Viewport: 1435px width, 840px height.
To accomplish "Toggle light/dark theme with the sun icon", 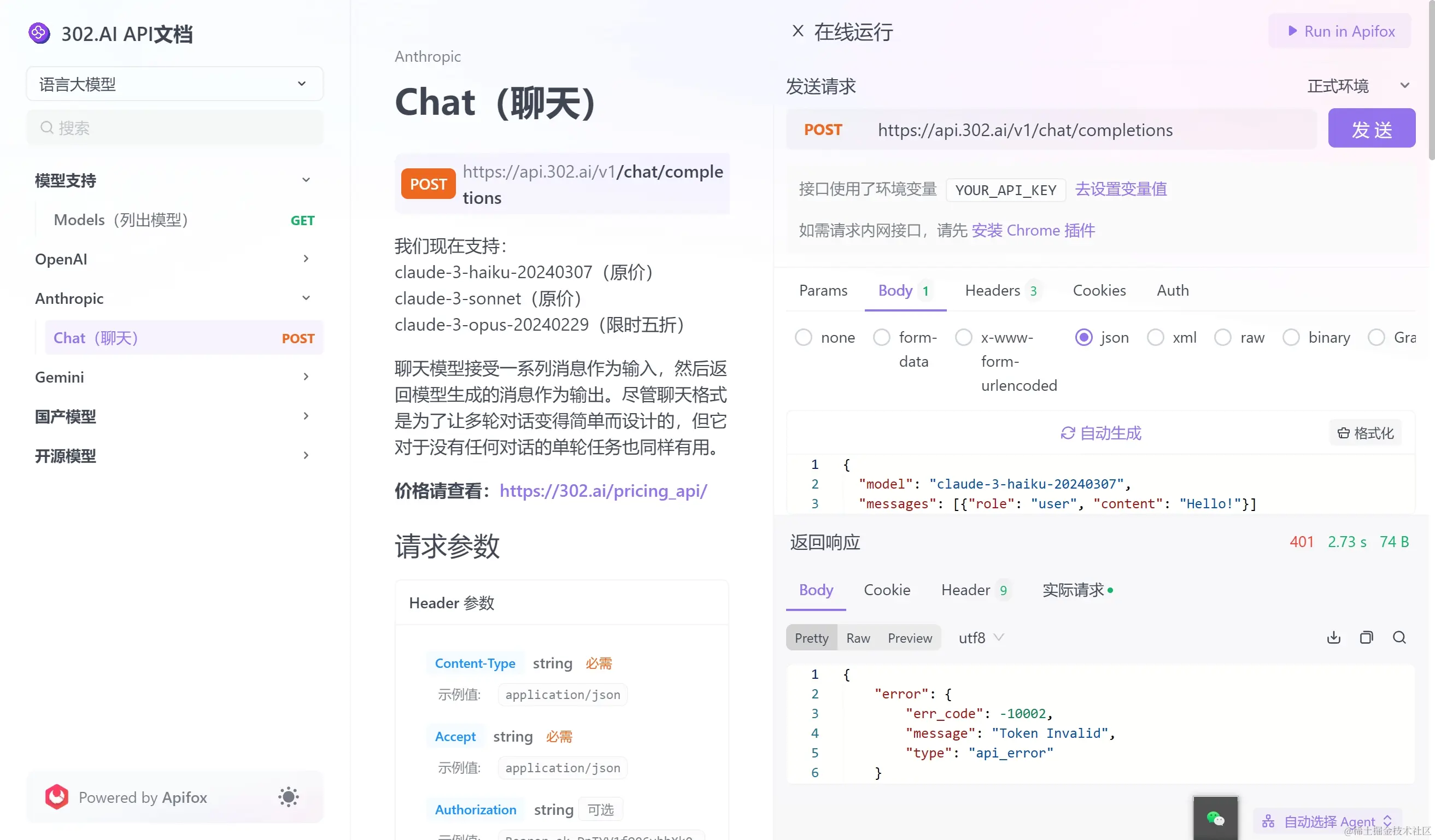I will tap(288, 797).
